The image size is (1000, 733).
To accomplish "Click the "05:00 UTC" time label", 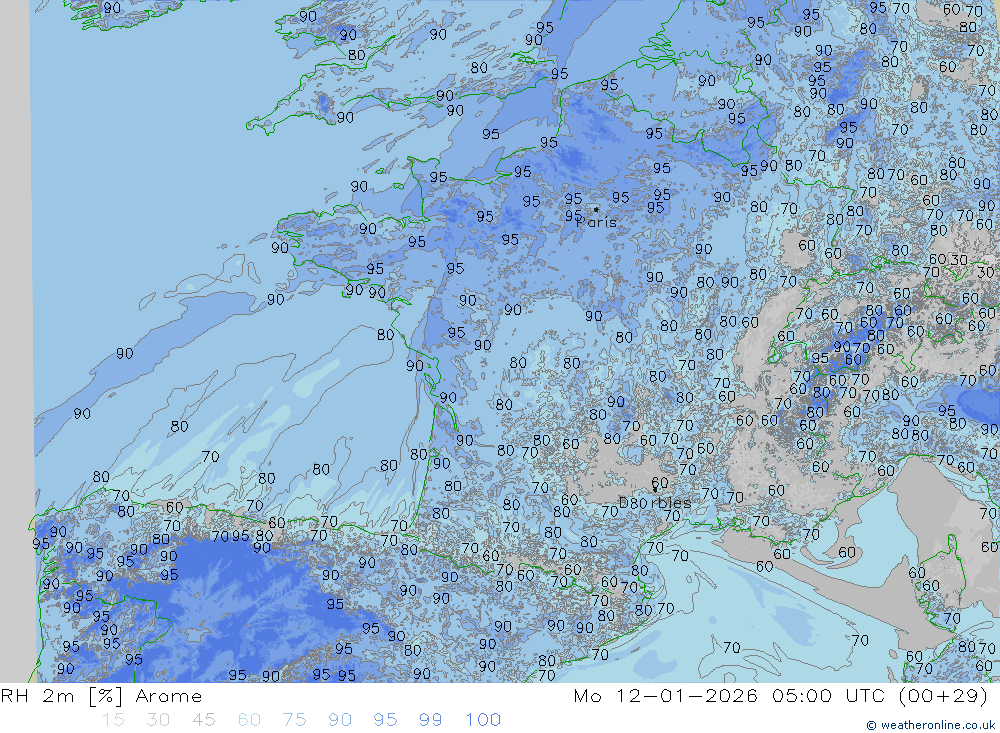I will [x=830, y=695].
